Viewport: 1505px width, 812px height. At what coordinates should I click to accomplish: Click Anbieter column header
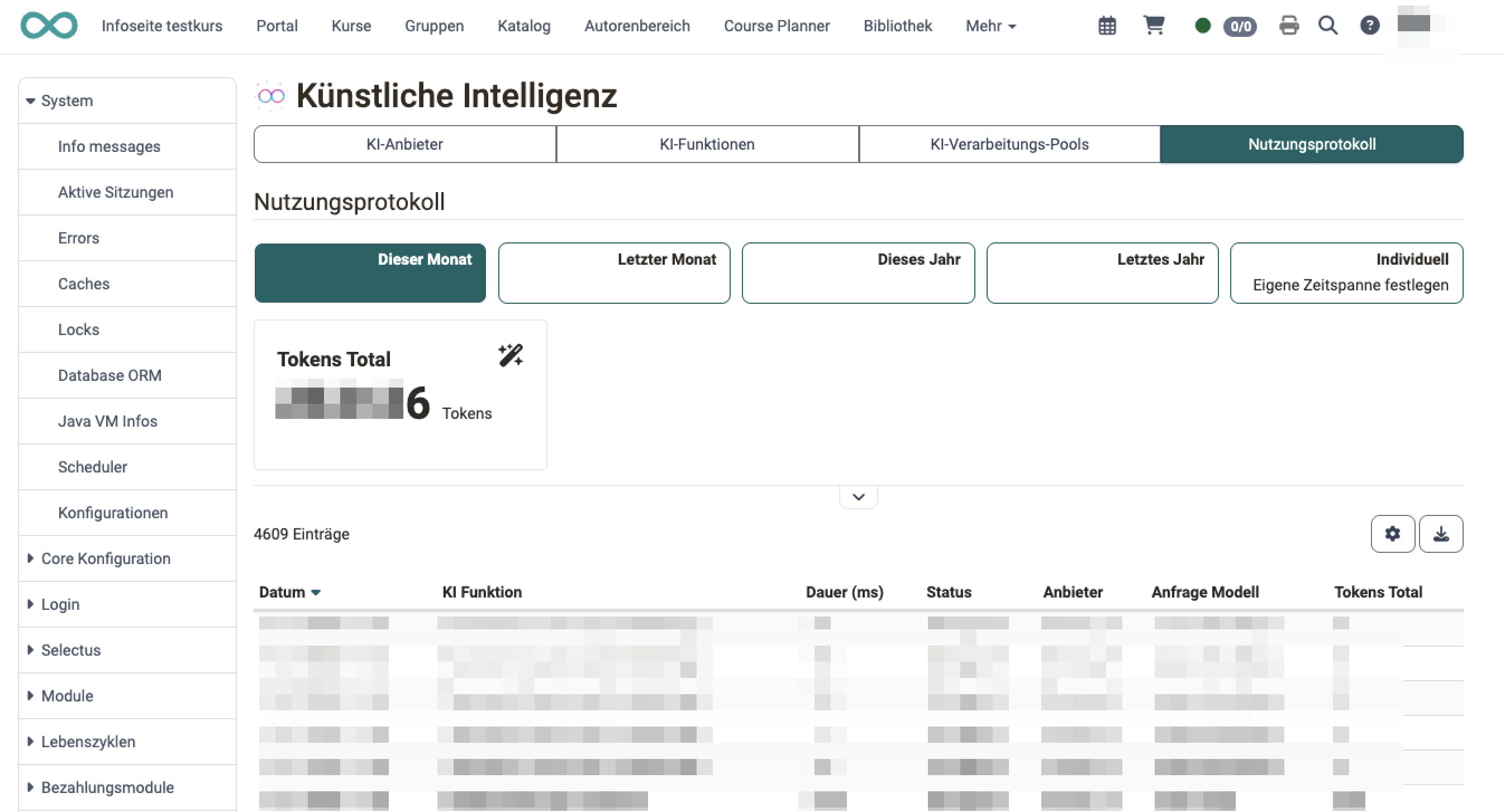[1073, 592]
